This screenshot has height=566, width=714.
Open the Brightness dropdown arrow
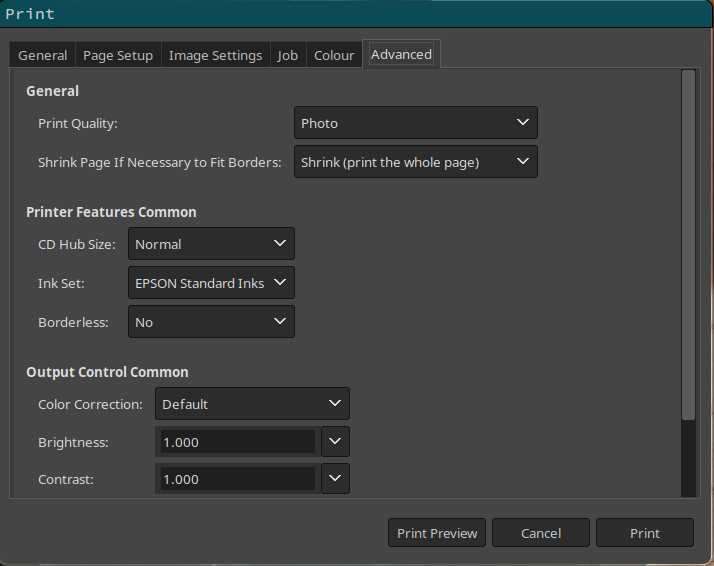pos(334,442)
